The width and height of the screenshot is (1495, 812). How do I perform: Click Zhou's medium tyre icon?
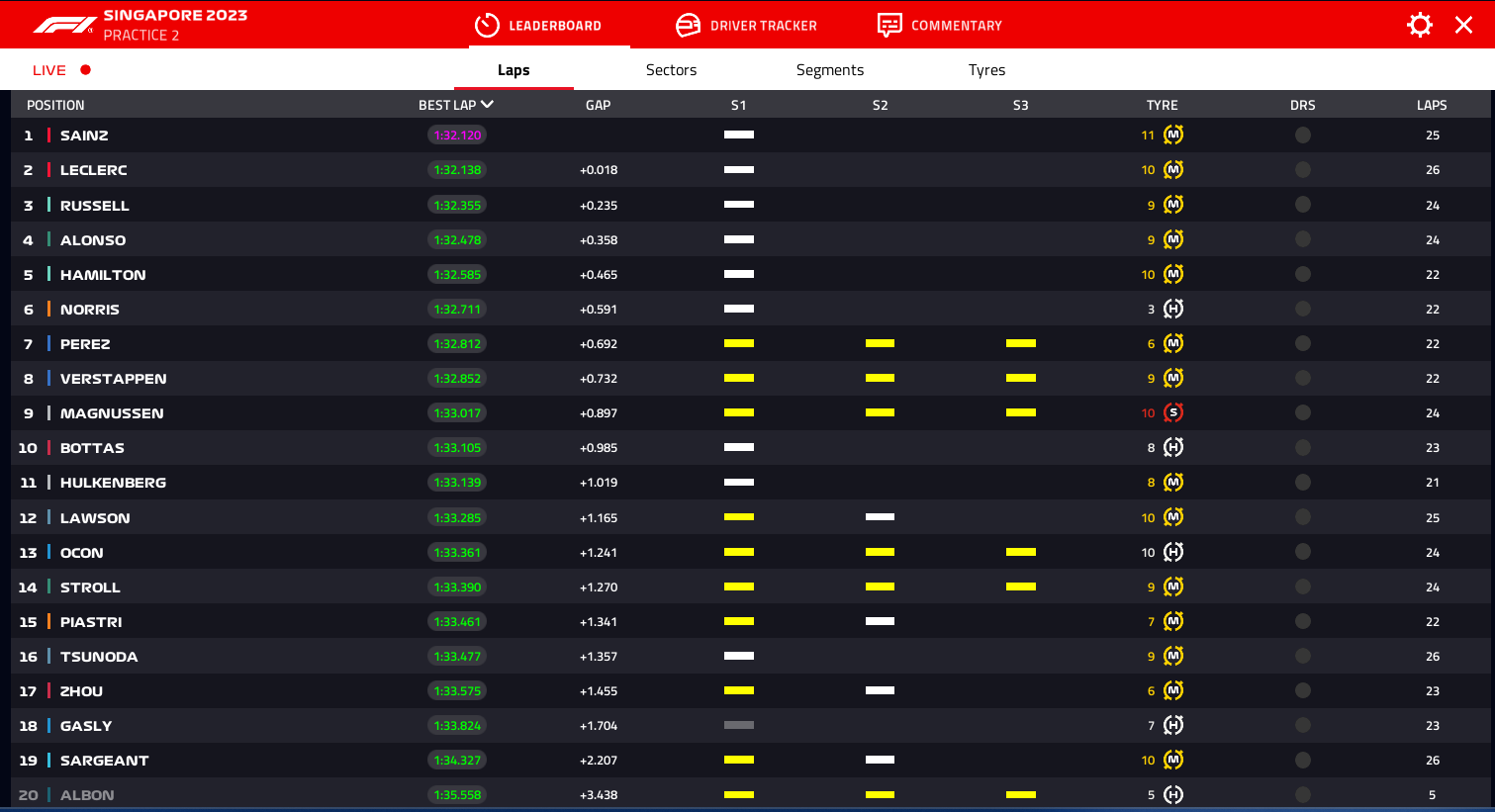[1173, 690]
